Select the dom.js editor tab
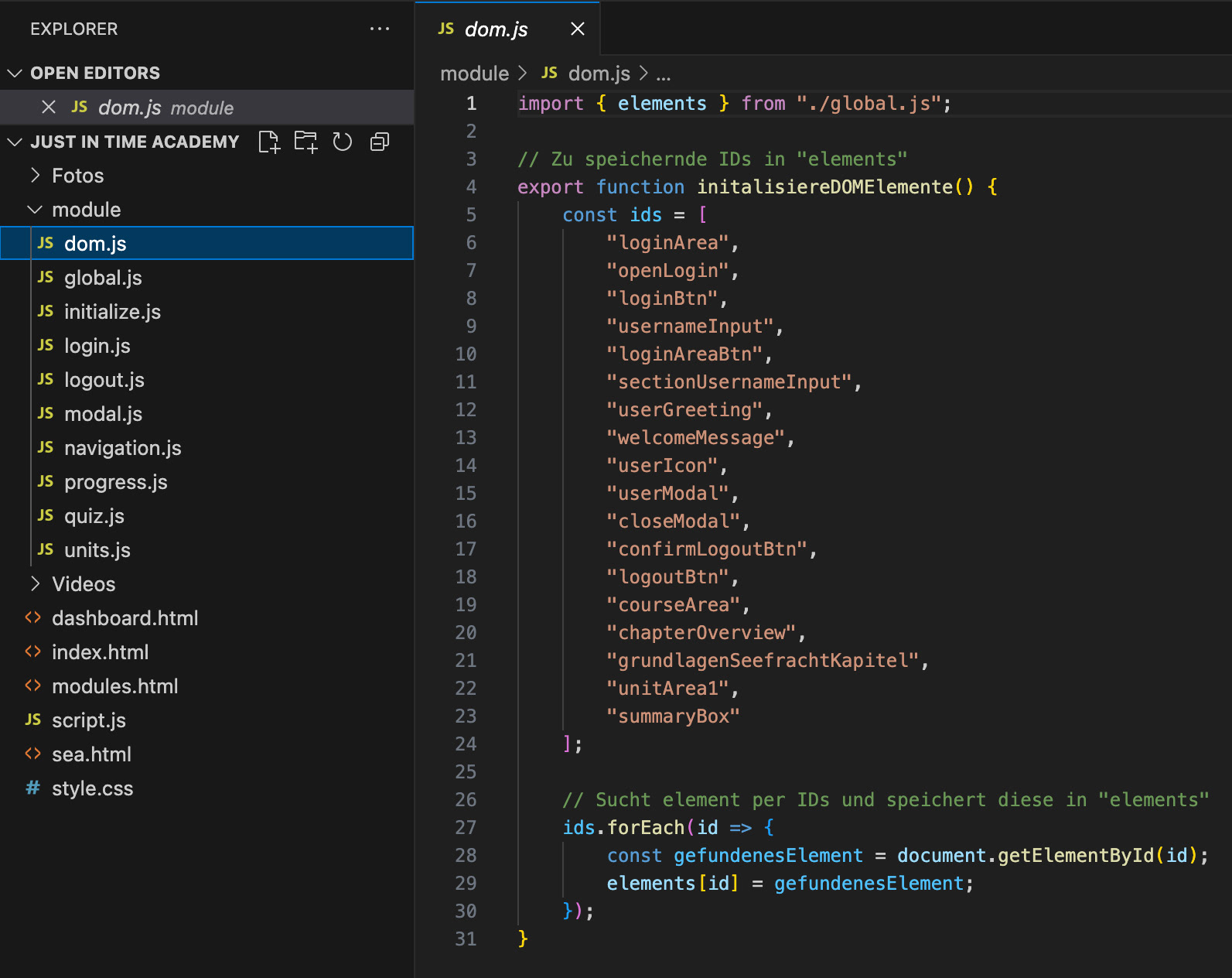This screenshot has width=1232, height=978. (x=508, y=29)
